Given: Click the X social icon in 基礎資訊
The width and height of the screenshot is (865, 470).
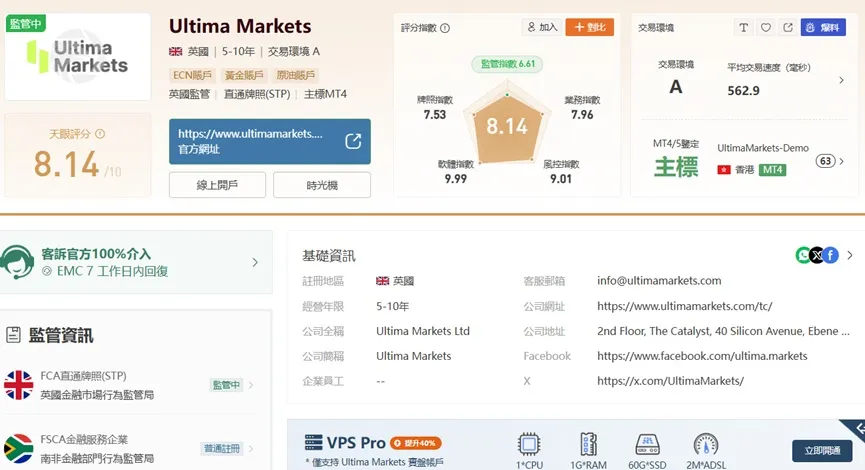Looking at the screenshot, I should 817,255.
